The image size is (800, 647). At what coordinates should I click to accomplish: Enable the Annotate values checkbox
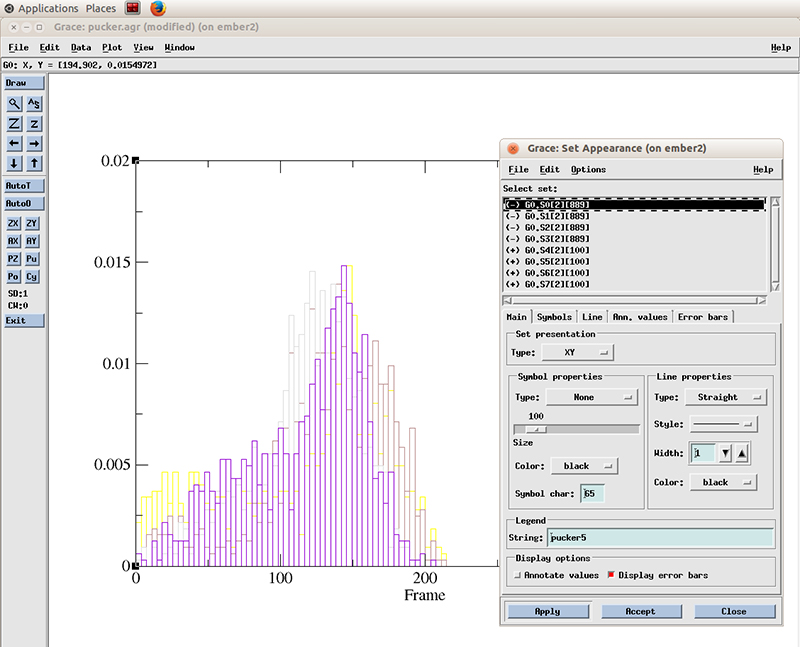pyautogui.click(x=517, y=575)
